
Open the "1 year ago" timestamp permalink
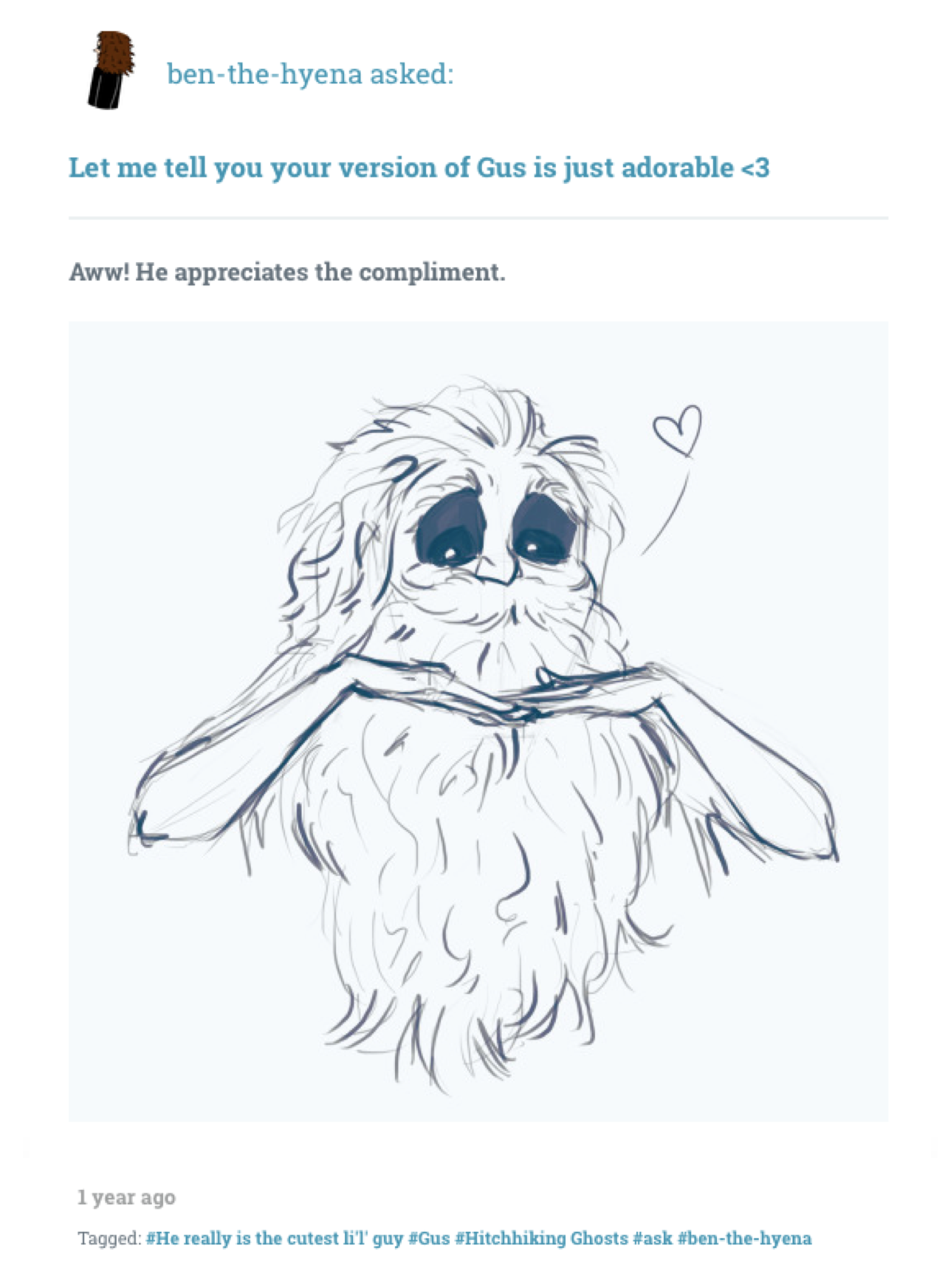[x=126, y=1197]
